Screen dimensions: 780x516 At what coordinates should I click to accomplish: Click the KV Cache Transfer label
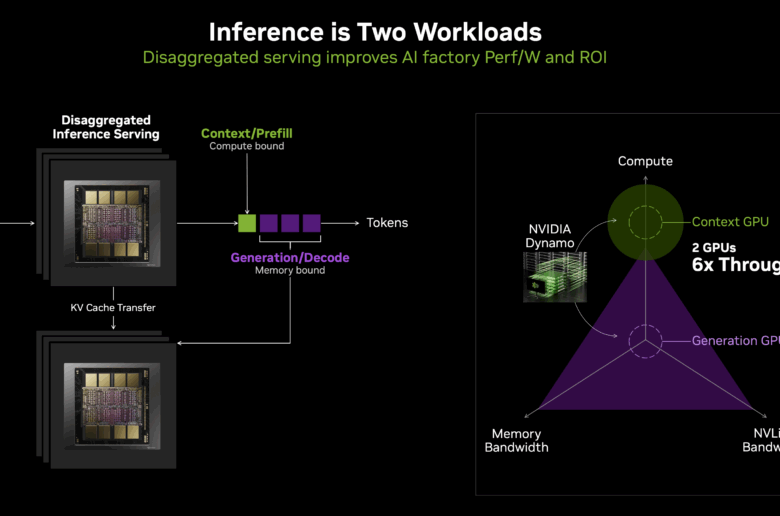point(112,308)
